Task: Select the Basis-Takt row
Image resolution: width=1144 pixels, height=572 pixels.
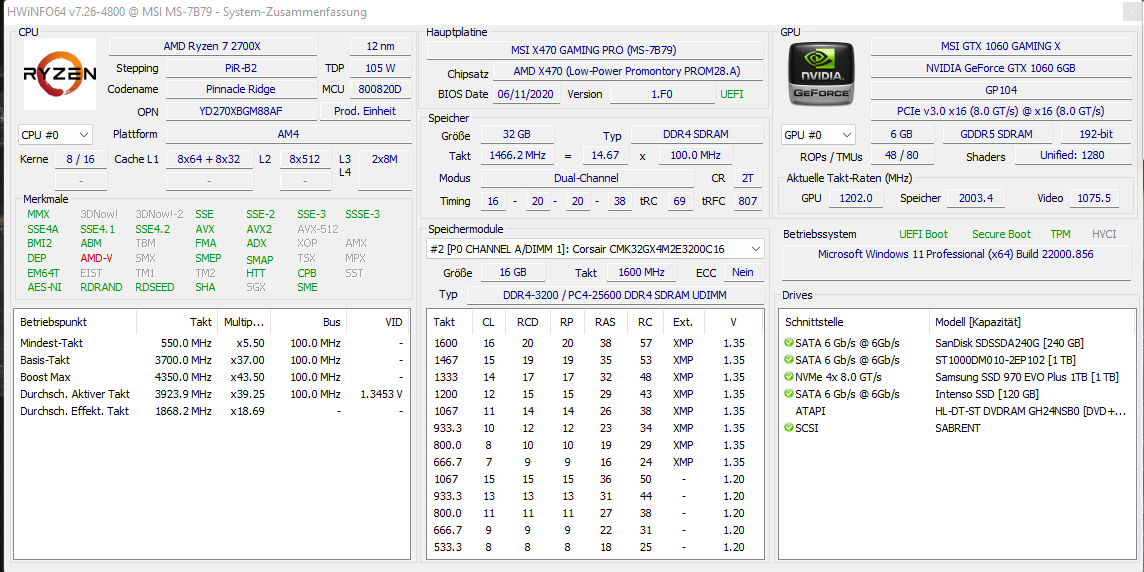Action: click(x=212, y=360)
